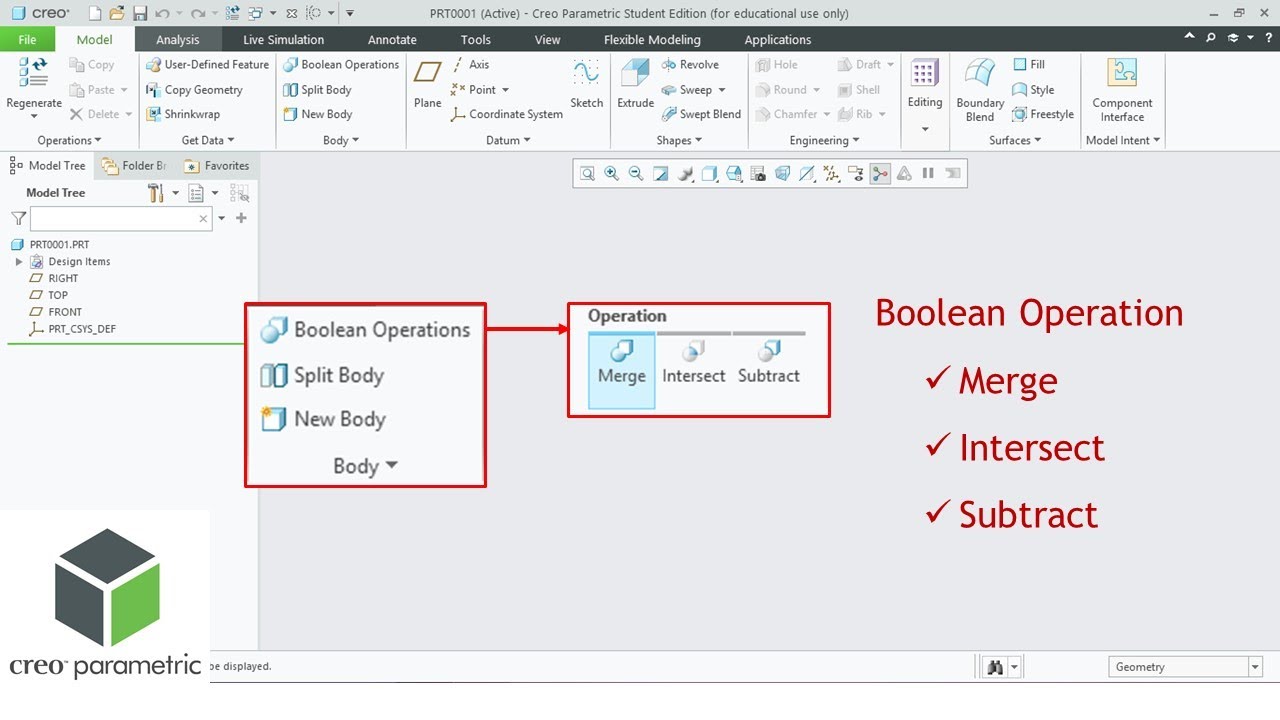This screenshot has height=720, width=1280.
Task: Select the RIGHT datum plane in tree
Action: tap(54, 279)
